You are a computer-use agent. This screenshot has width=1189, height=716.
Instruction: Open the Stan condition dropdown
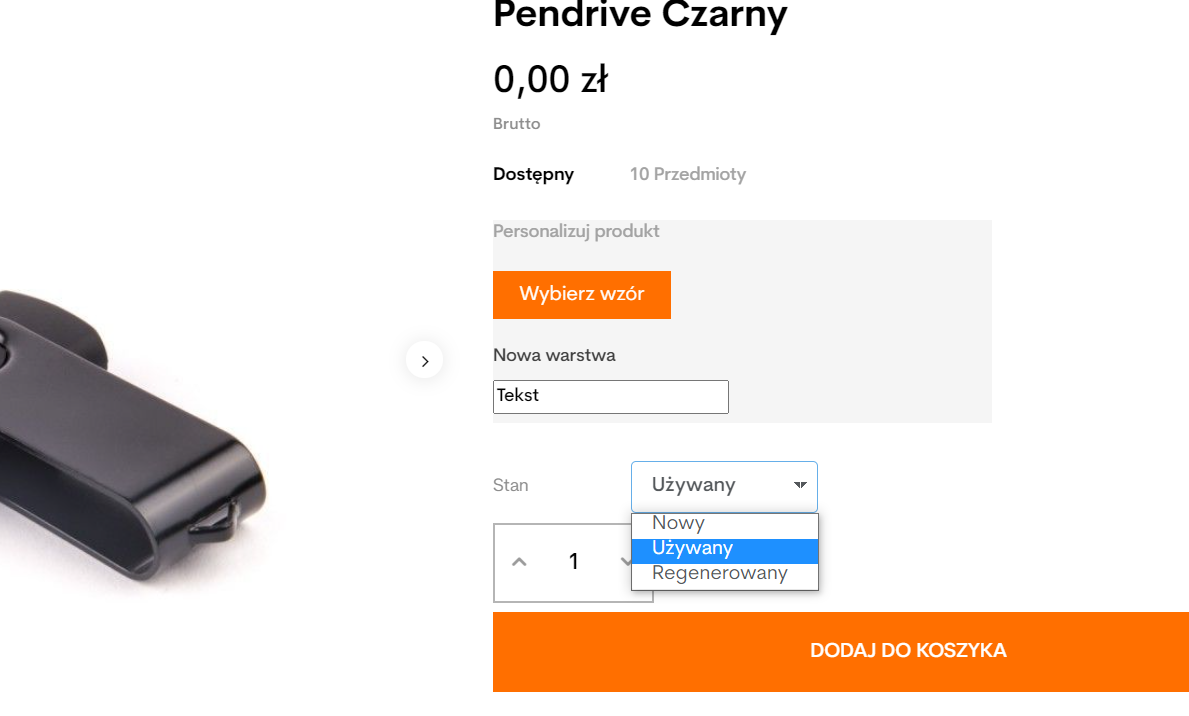point(724,486)
